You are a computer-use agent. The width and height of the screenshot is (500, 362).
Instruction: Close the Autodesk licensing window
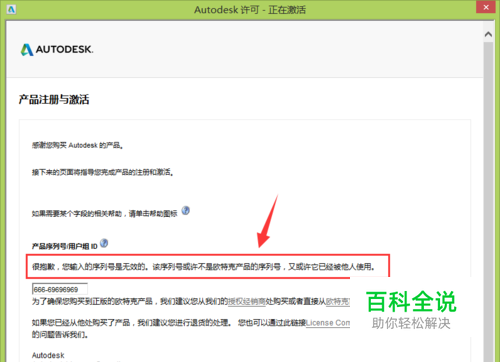click(486, 7)
